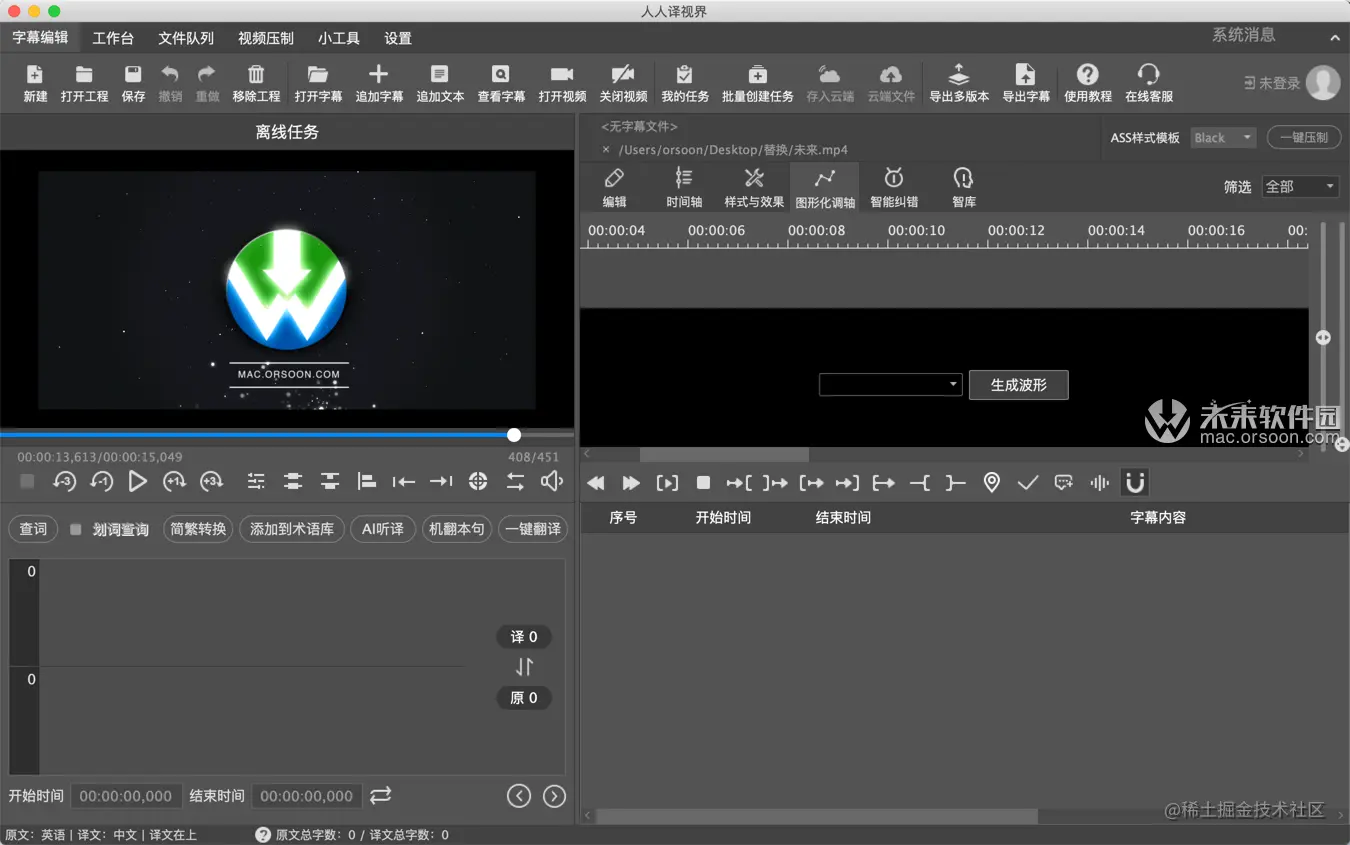Screen dimensions: 1350x845
Task: Click the 结束时间 input field
Action: 307,796
